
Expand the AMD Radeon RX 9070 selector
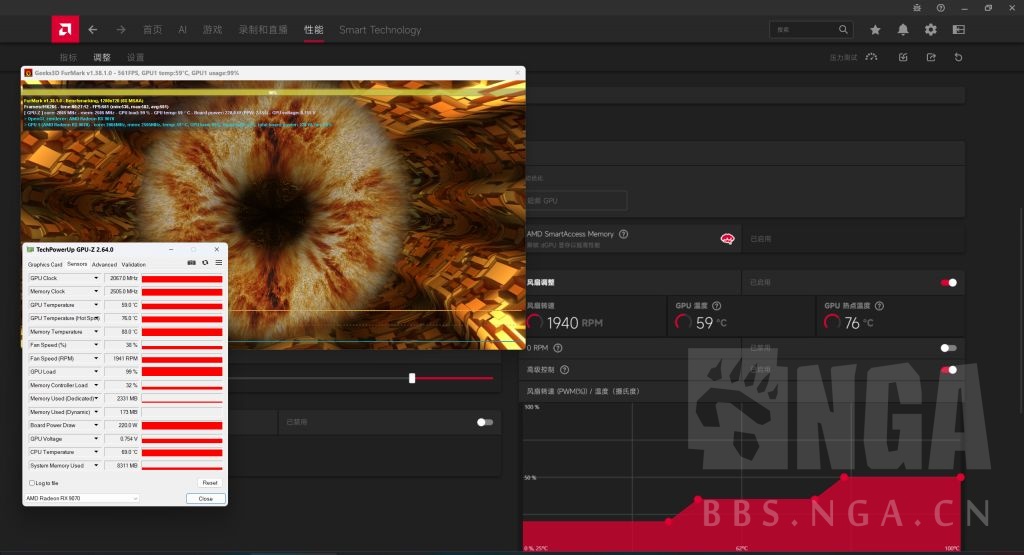[x=82, y=498]
